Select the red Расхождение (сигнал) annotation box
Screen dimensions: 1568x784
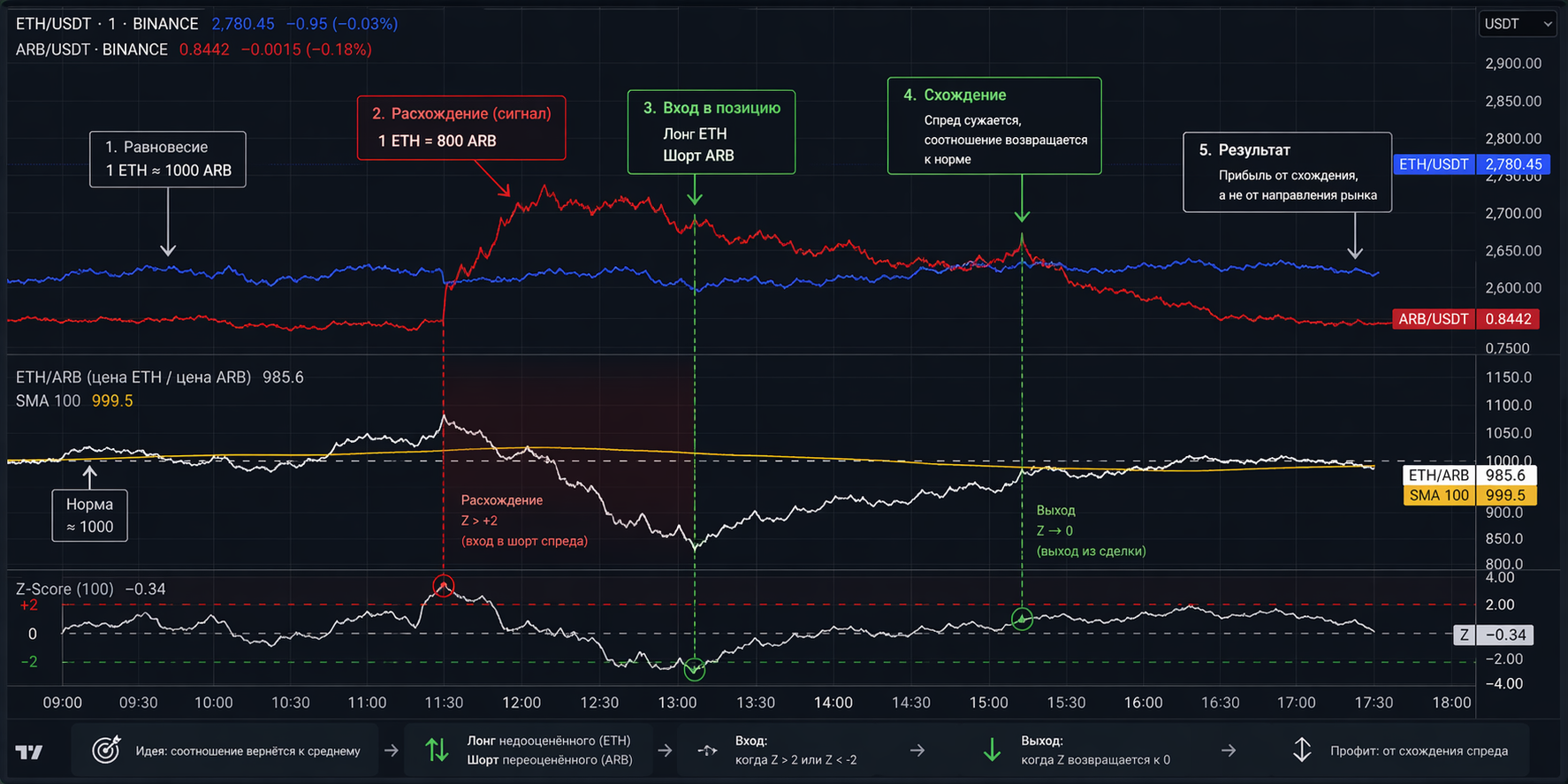[x=461, y=127]
